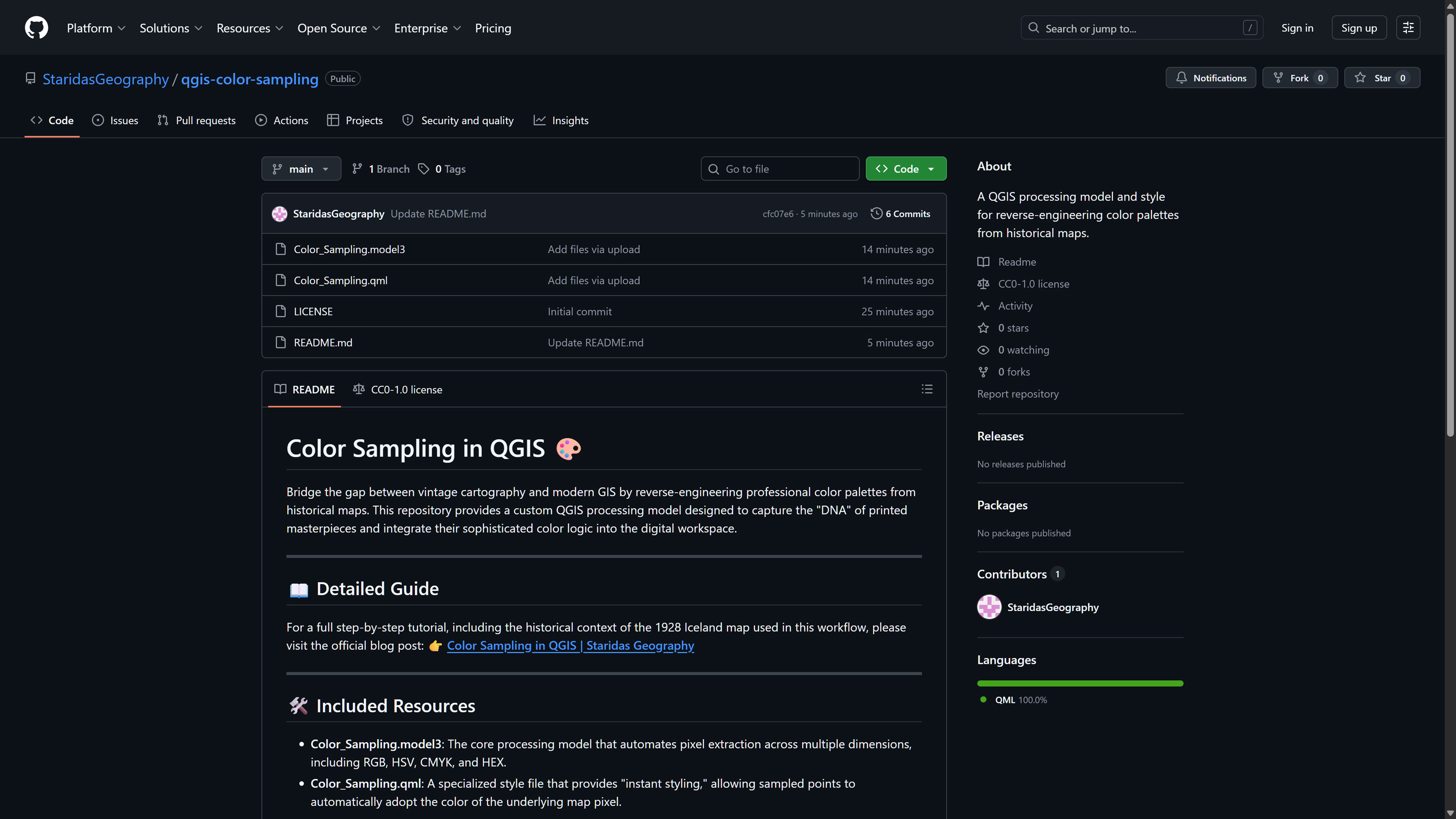Expand the Open Source menu
1456x819 pixels.
(x=339, y=28)
